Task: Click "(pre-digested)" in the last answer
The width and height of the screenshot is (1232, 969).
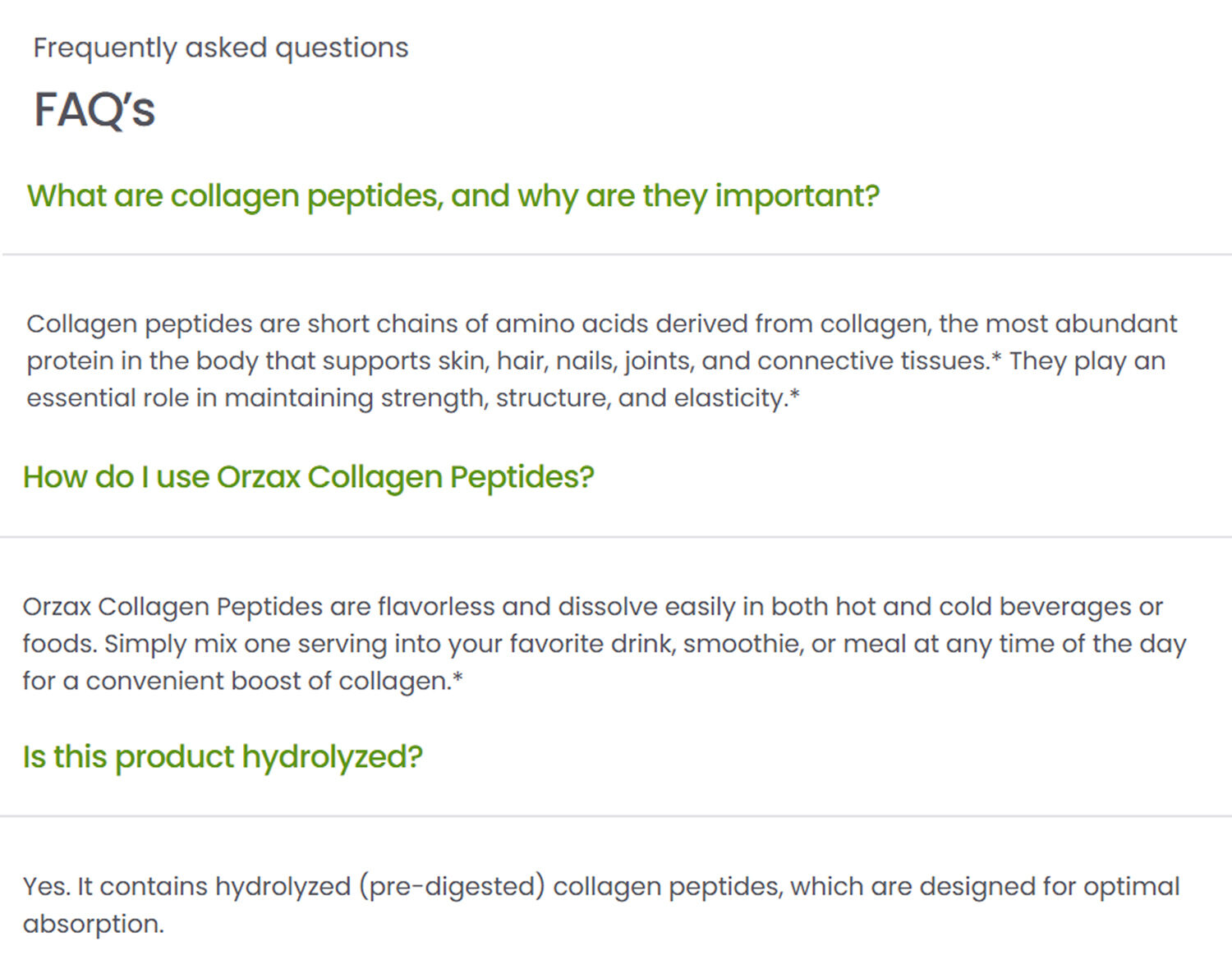Action: pos(452,887)
